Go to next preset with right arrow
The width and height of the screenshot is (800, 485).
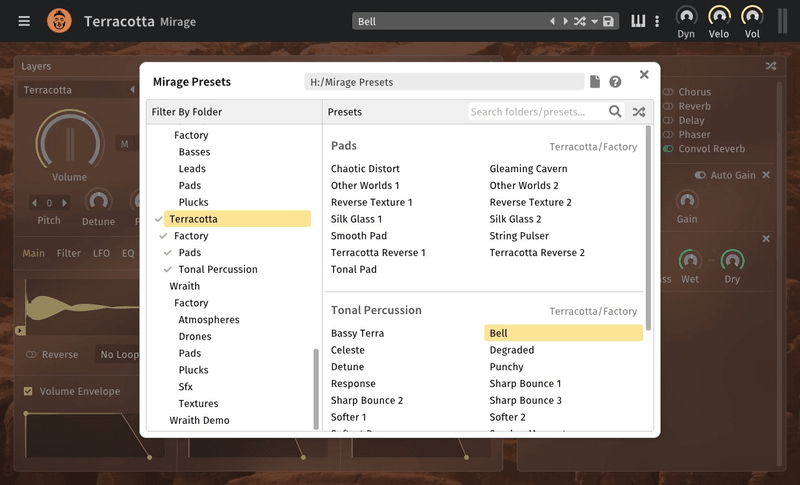point(564,21)
